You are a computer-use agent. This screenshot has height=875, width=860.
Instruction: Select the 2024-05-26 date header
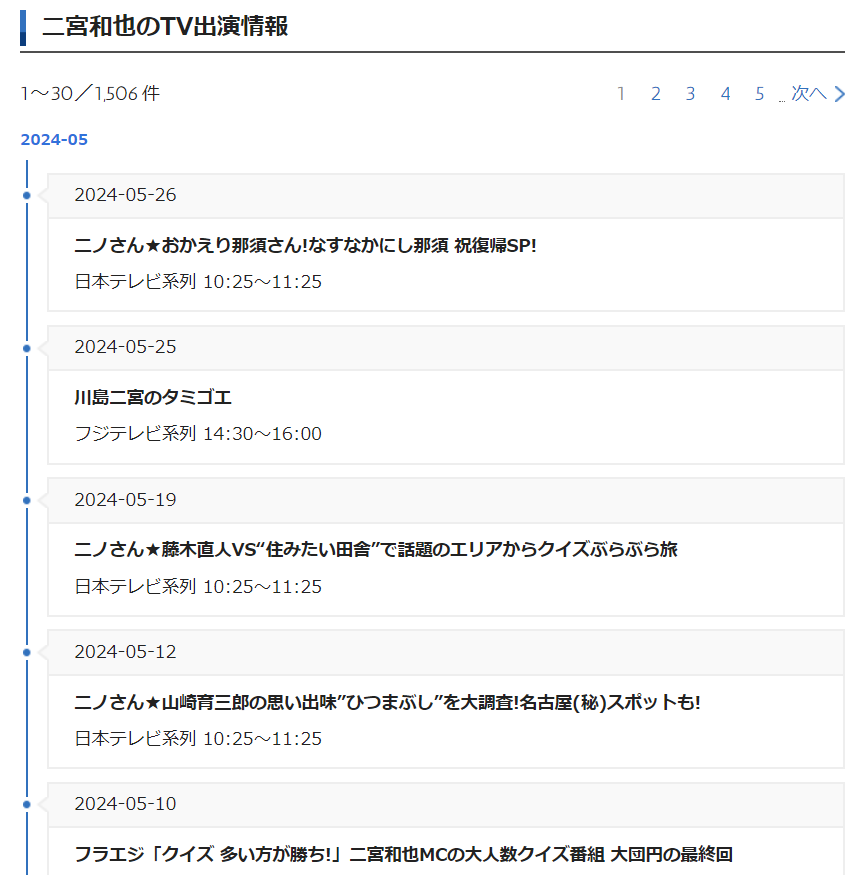coord(445,195)
